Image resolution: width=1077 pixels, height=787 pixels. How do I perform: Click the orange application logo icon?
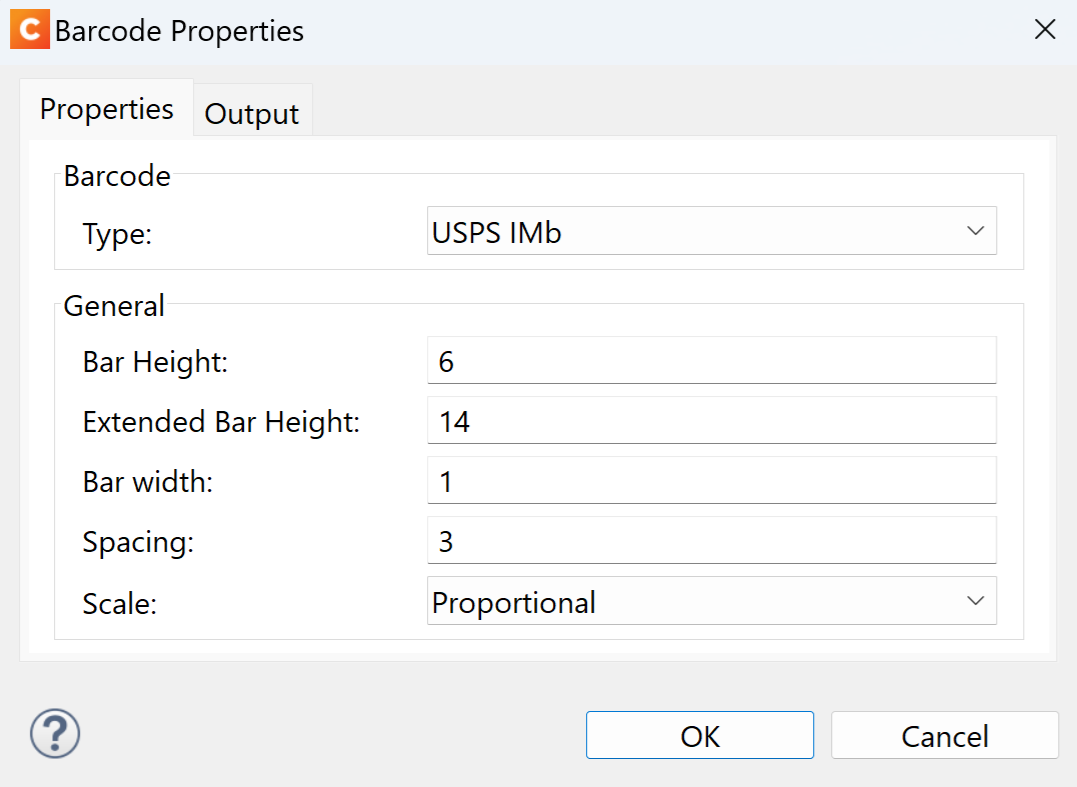pos(30,30)
